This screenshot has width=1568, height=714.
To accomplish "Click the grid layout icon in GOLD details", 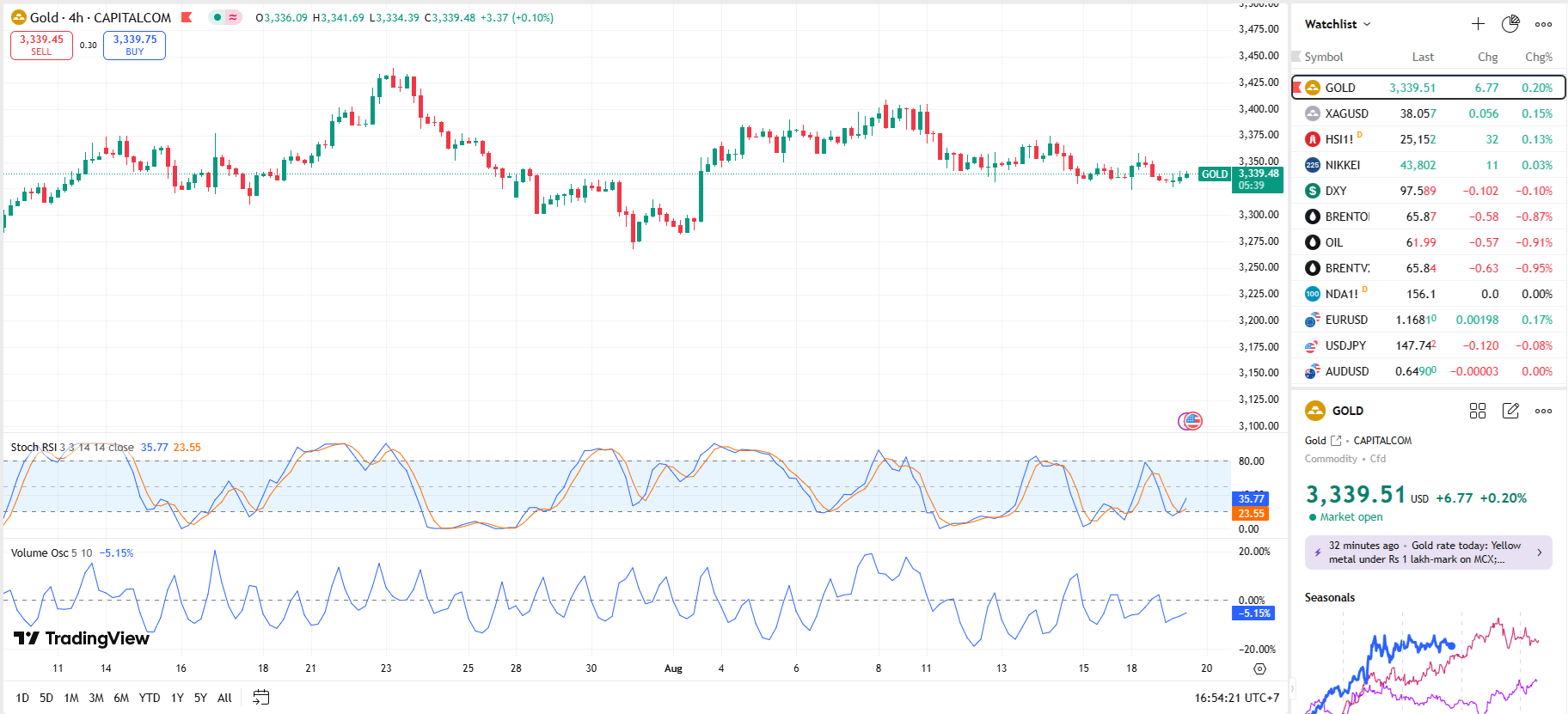I will (1478, 411).
